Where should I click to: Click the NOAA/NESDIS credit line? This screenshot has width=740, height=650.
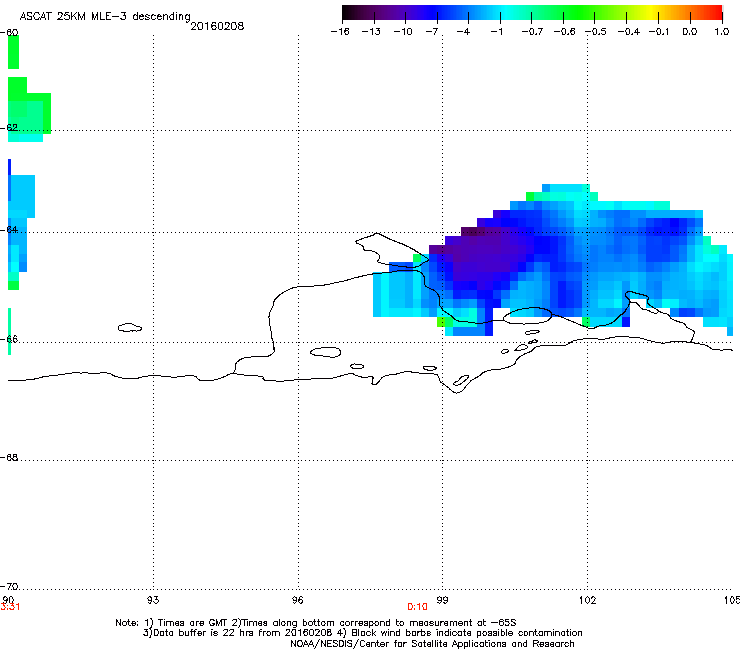[x=432, y=644]
